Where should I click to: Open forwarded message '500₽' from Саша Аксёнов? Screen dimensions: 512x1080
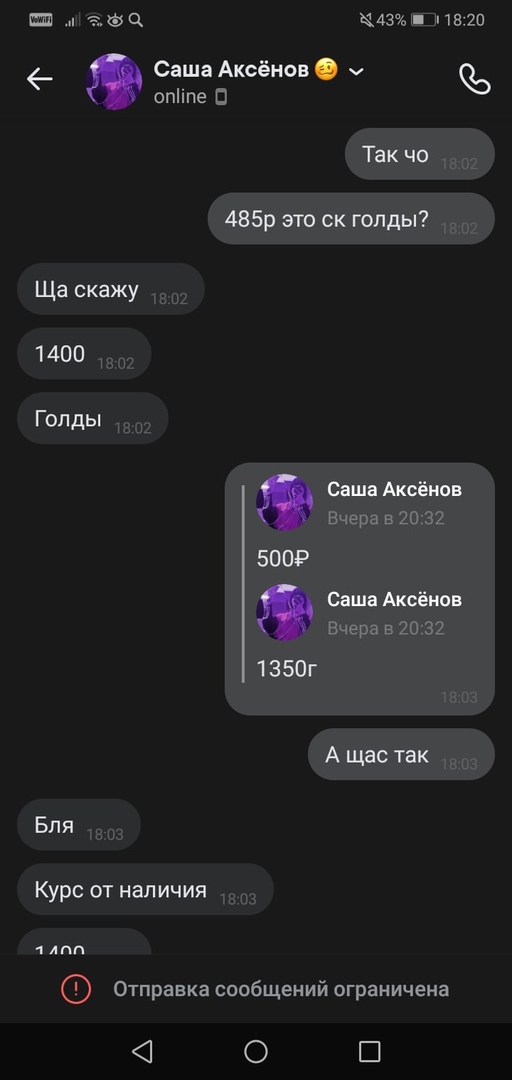pos(359,522)
